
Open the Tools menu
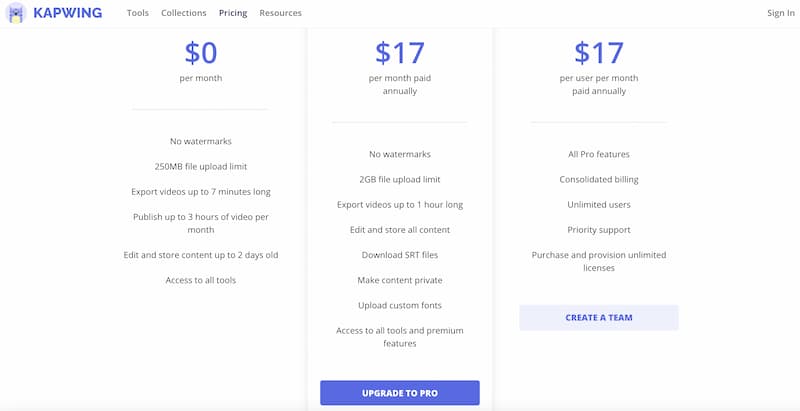coord(138,13)
